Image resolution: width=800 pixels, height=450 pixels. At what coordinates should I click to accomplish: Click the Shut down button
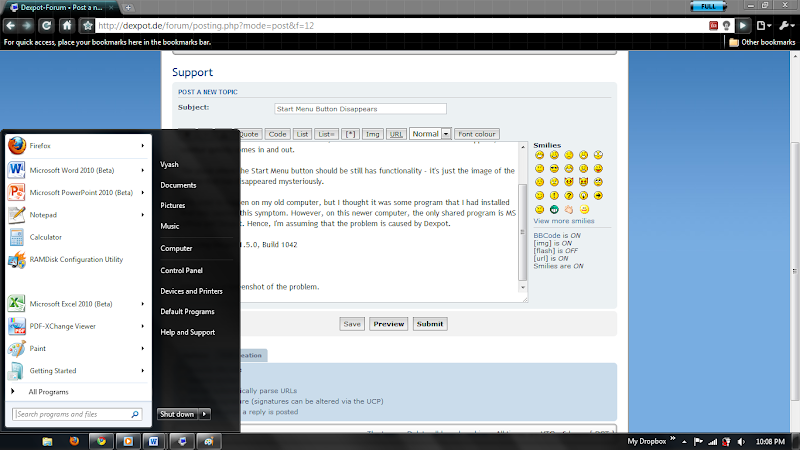pyautogui.click(x=177, y=414)
